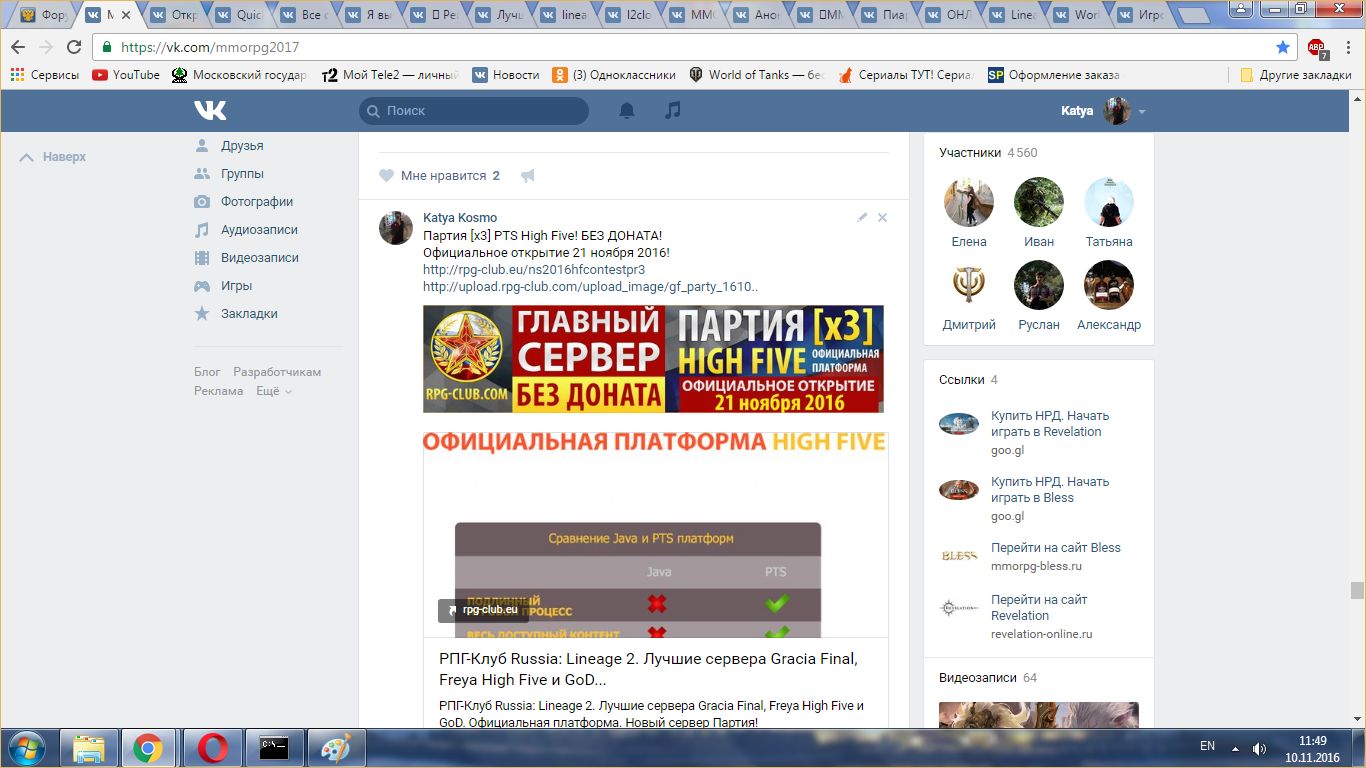Open the Разработчикам footer link
1366x768 pixels.
point(277,372)
